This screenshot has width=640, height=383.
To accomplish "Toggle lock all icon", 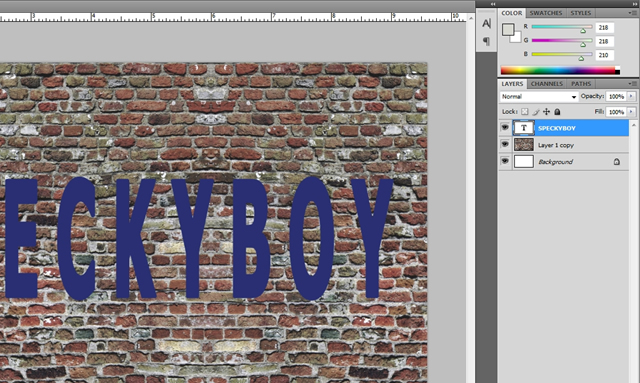I will [557, 111].
